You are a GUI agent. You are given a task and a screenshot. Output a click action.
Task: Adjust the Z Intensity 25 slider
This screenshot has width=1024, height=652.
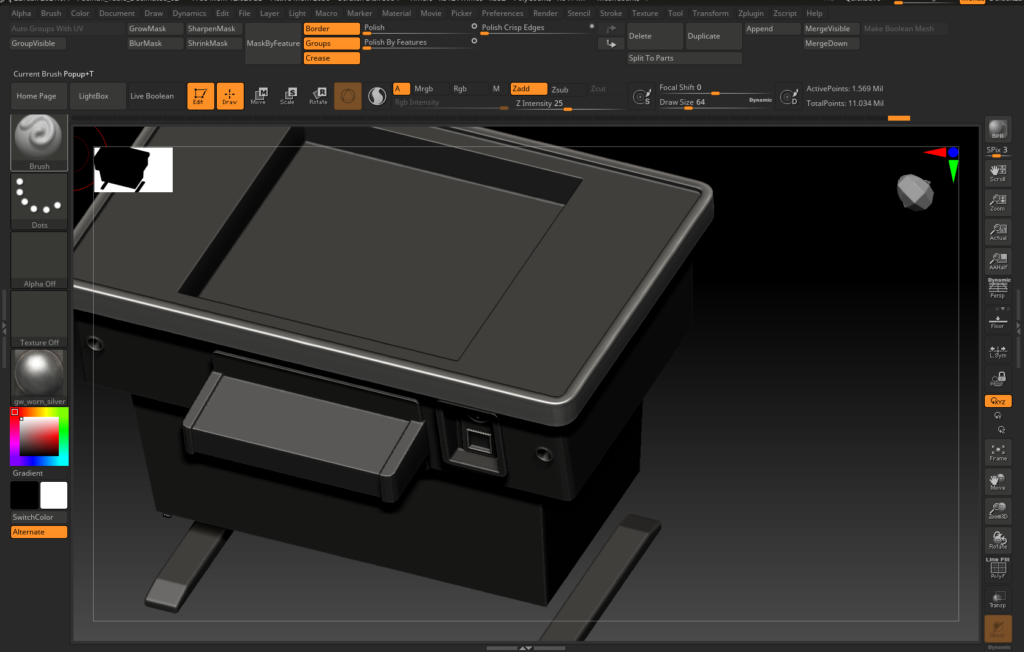click(566, 104)
